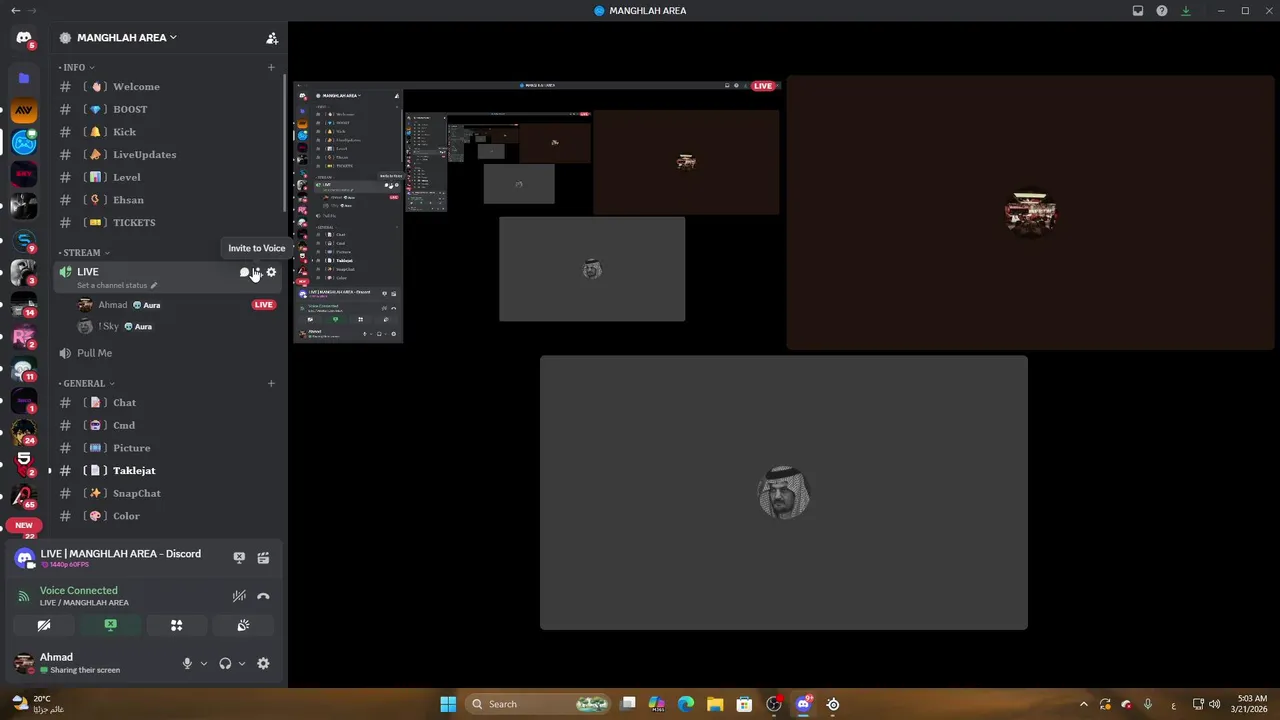Show hidden system tray icons chevron

click(x=1084, y=704)
